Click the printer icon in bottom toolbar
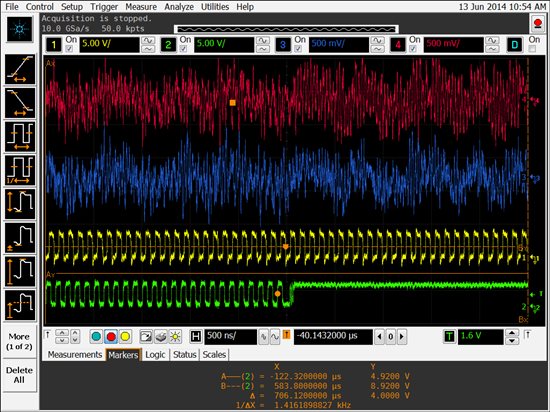550x412 pixels. pyautogui.click(x=161, y=337)
